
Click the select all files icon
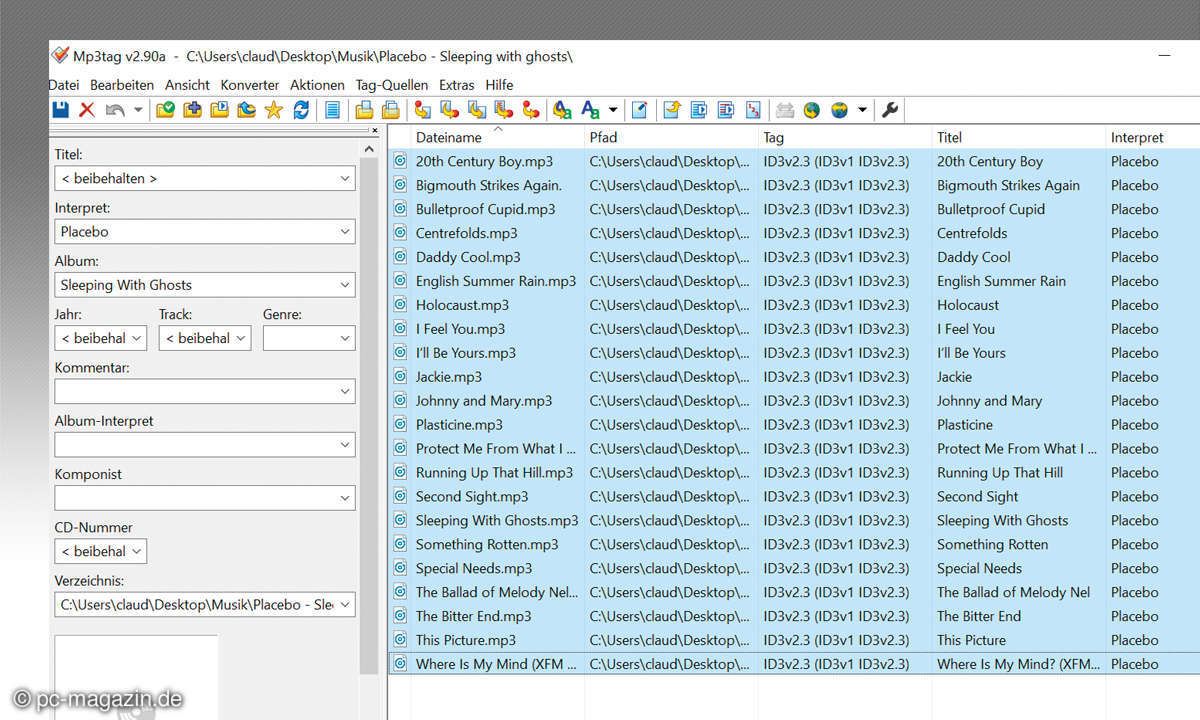(x=333, y=110)
